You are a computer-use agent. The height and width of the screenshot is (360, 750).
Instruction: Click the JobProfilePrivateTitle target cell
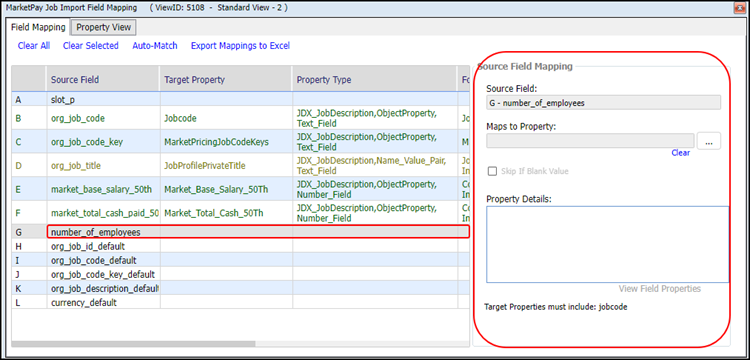[226, 166]
